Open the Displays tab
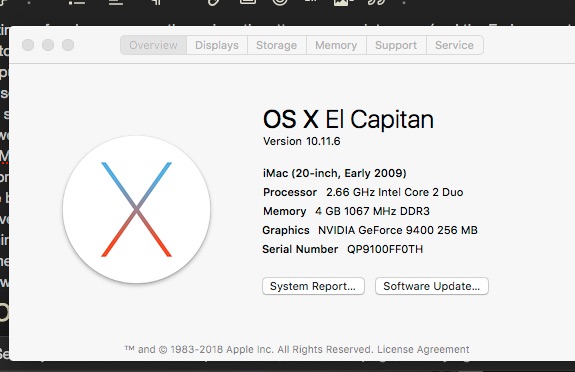Screen dimensions: 575x372 tap(217, 45)
